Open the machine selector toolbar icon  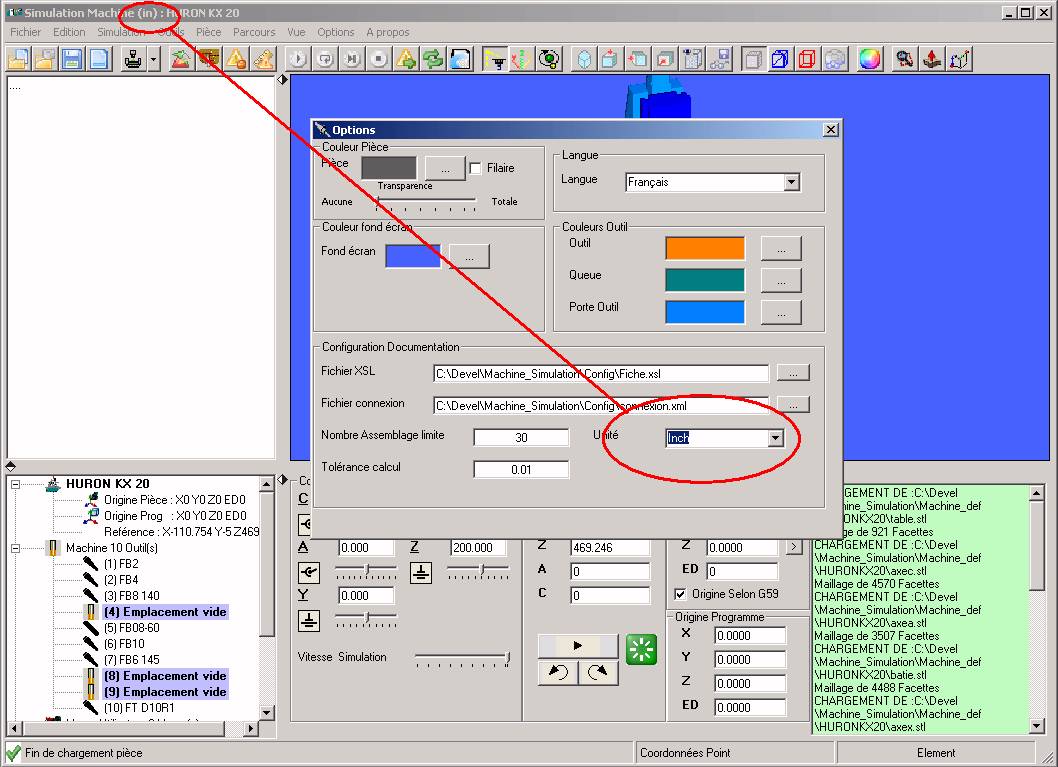pyautogui.click(x=134, y=59)
